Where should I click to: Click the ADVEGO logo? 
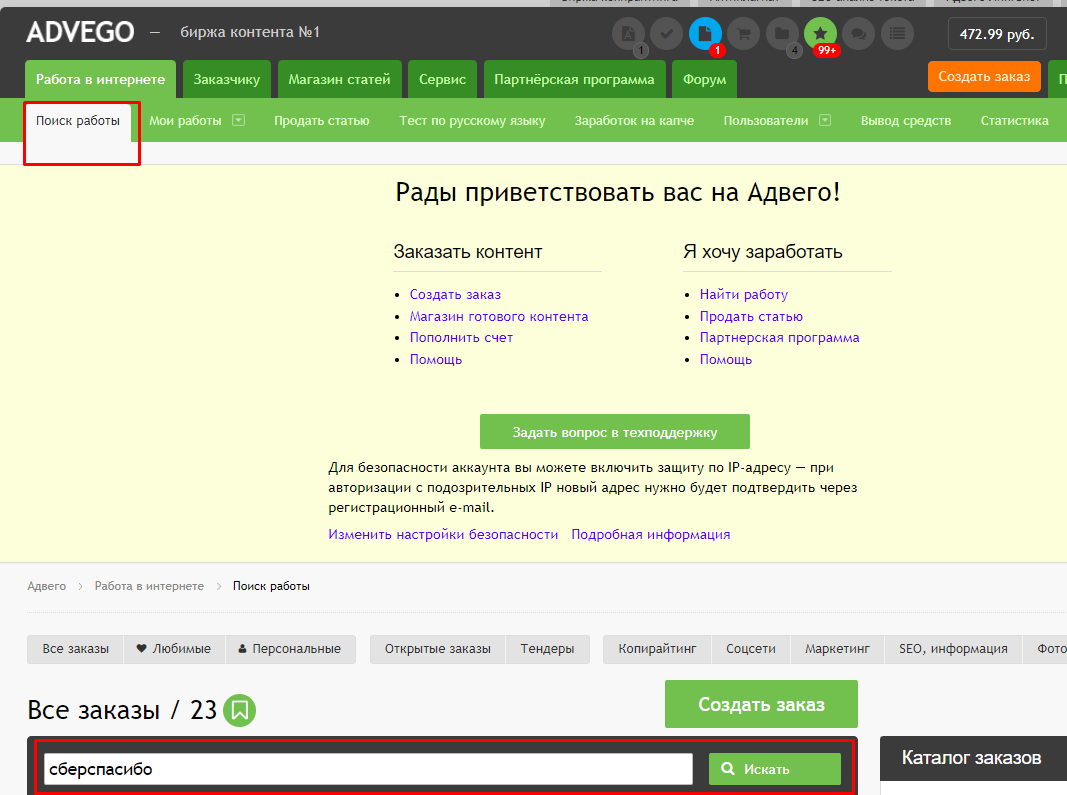click(x=80, y=32)
